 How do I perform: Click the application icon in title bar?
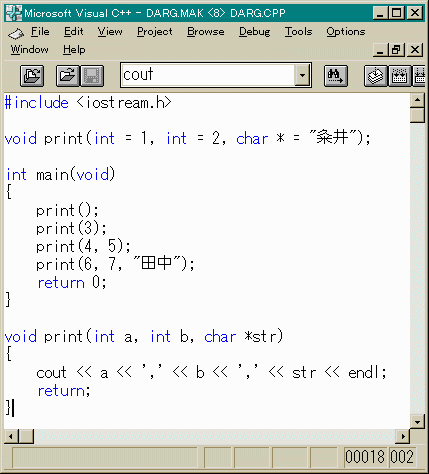coord(14,13)
